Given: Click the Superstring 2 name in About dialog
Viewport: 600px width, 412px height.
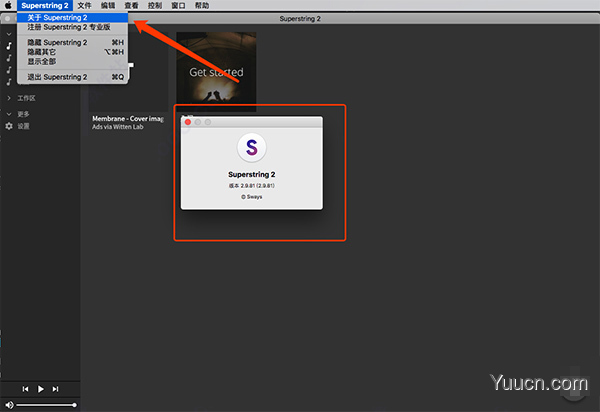Looking at the screenshot, I should click(251, 174).
